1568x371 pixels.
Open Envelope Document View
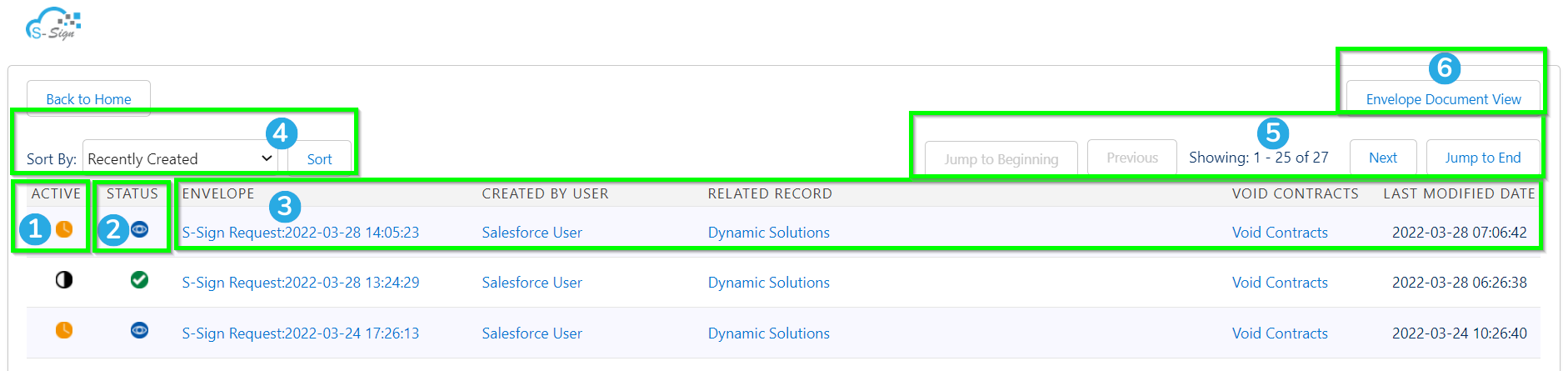point(1443,98)
